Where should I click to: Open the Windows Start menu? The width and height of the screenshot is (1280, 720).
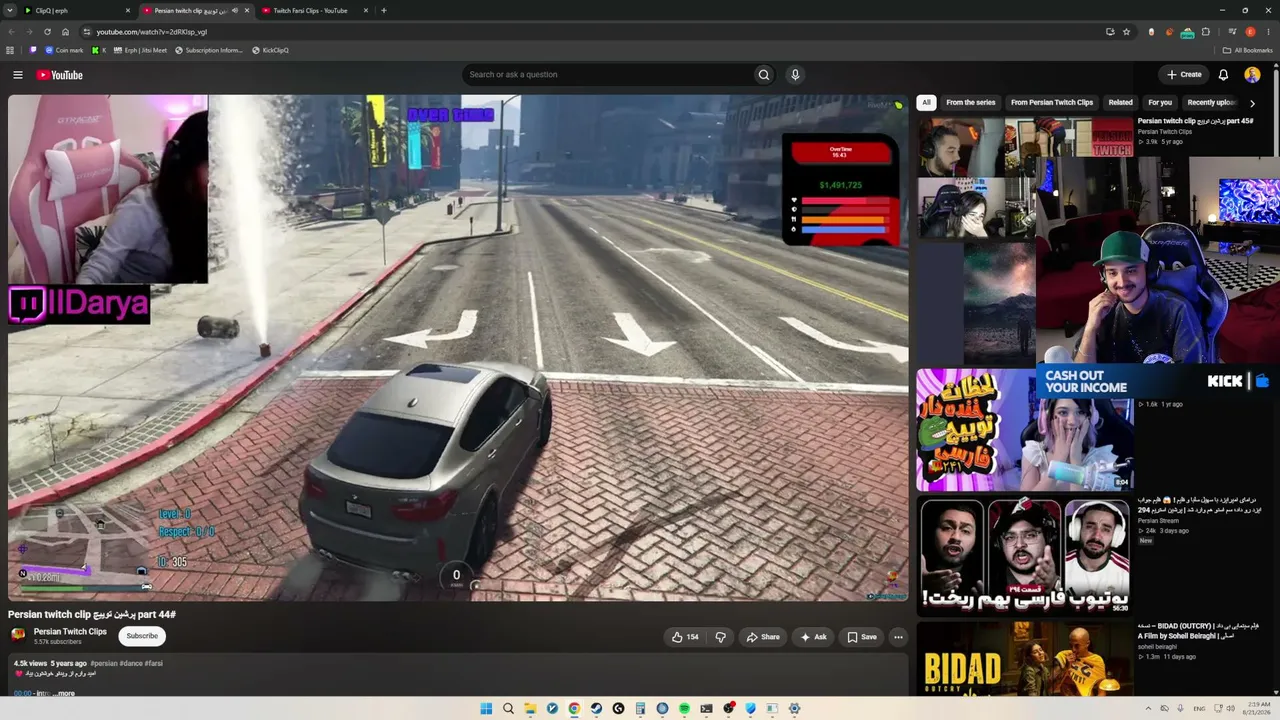[486, 709]
